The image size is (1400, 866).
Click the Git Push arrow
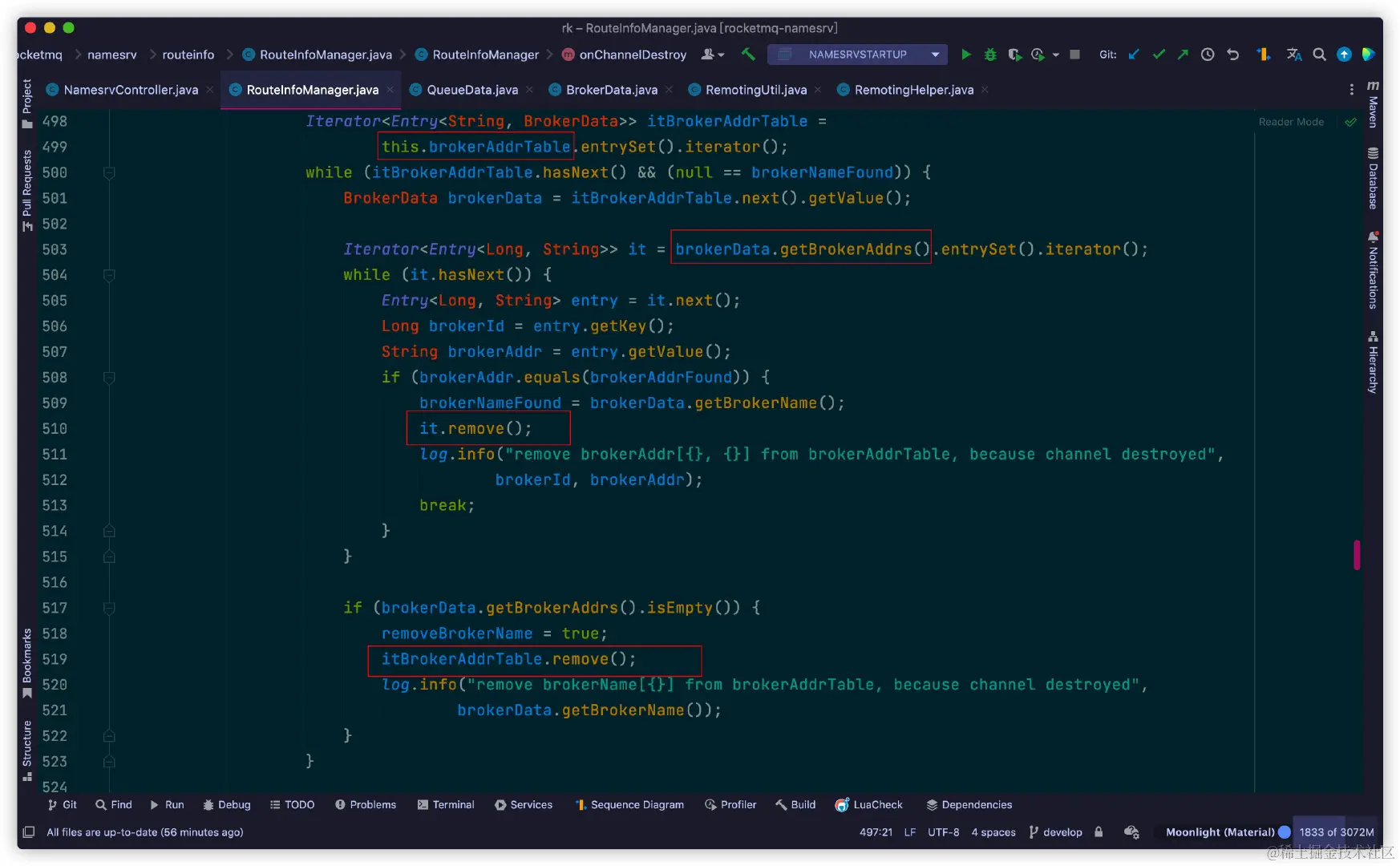pyautogui.click(x=1183, y=55)
